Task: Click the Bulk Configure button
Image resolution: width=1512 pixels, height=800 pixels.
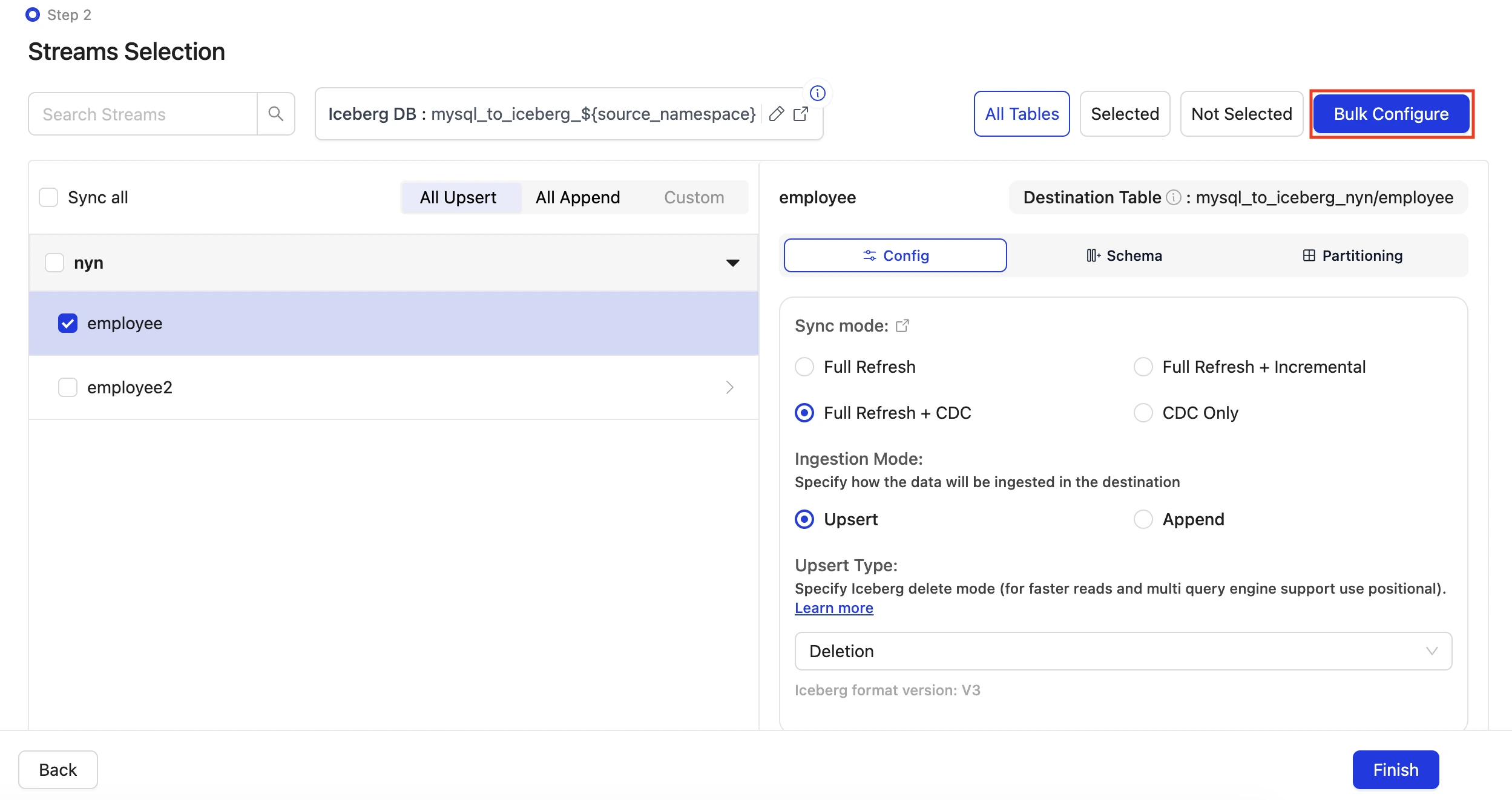Action: tap(1392, 114)
